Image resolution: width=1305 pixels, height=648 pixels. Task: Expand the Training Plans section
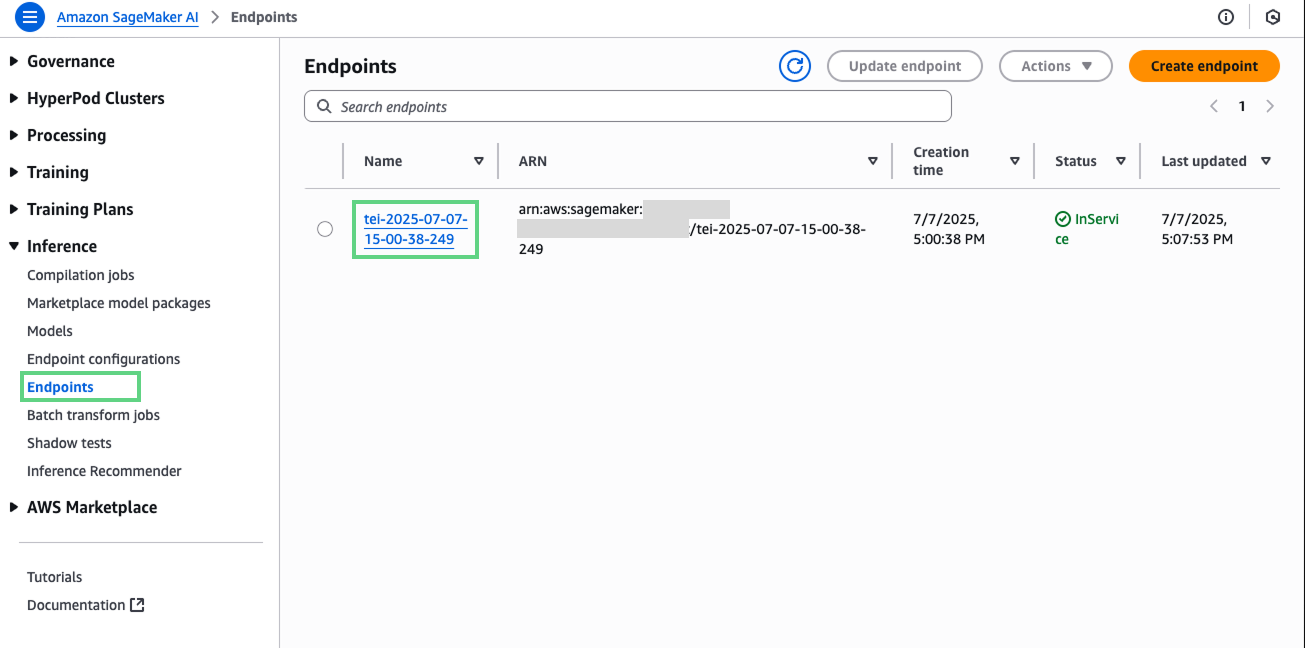point(14,209)
